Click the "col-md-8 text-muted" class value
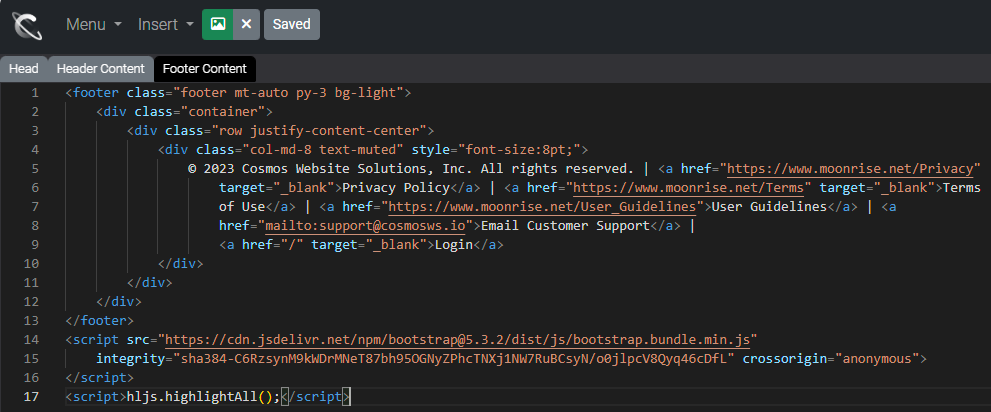The width and height of the screenshot is (991, 412). click(323, 150)
